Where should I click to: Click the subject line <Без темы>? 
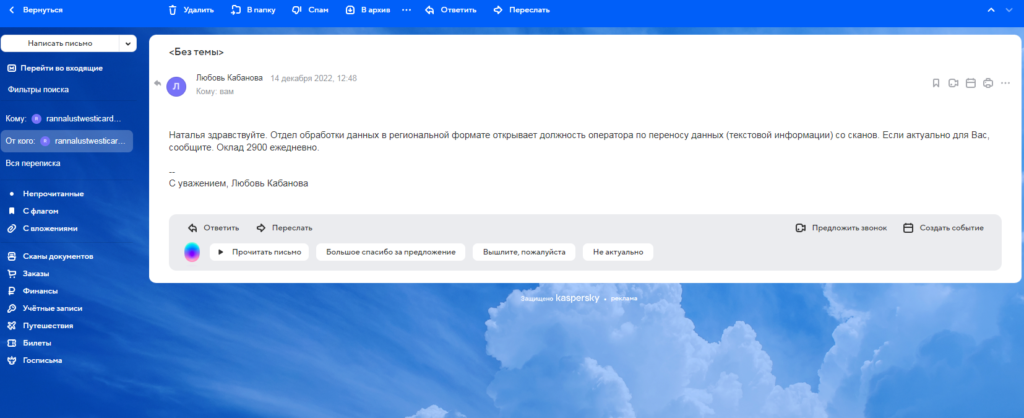196,52
